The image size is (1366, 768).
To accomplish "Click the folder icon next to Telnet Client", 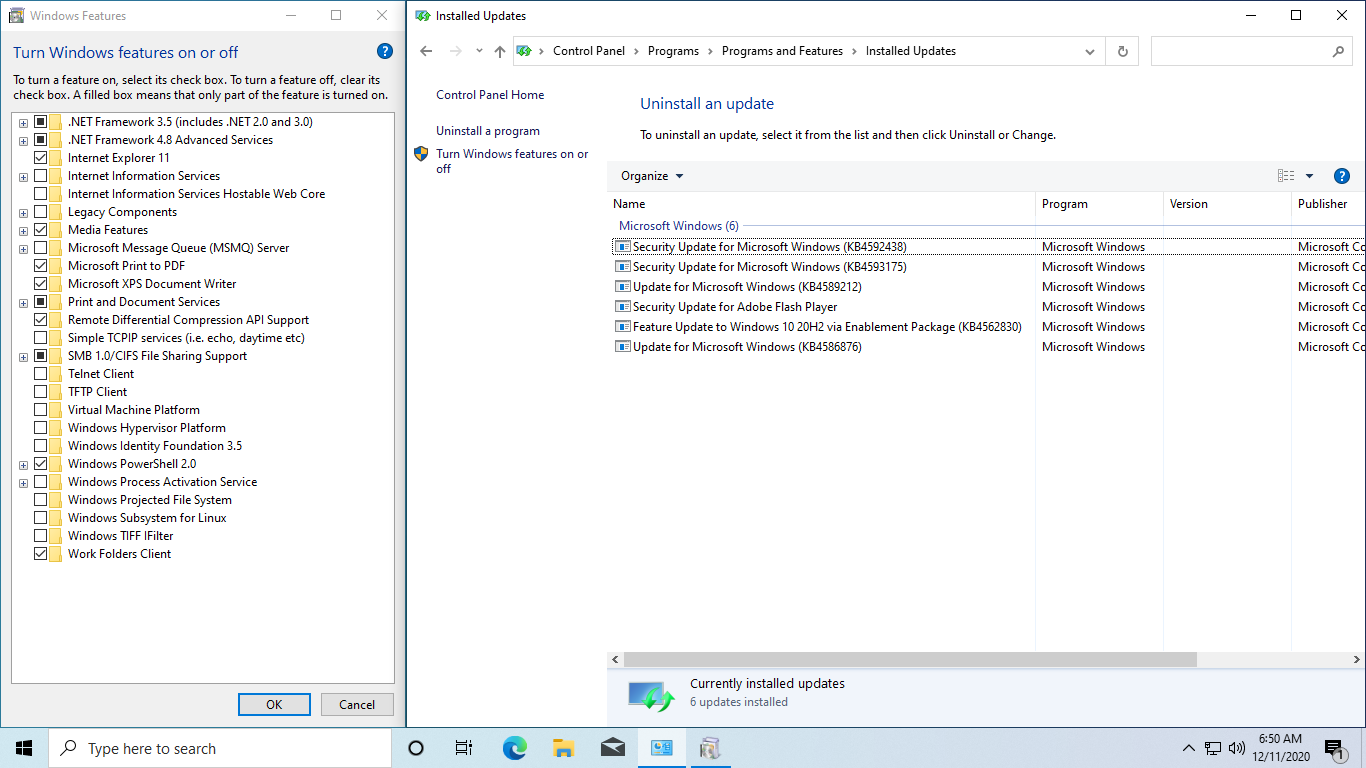I will 56,374.
